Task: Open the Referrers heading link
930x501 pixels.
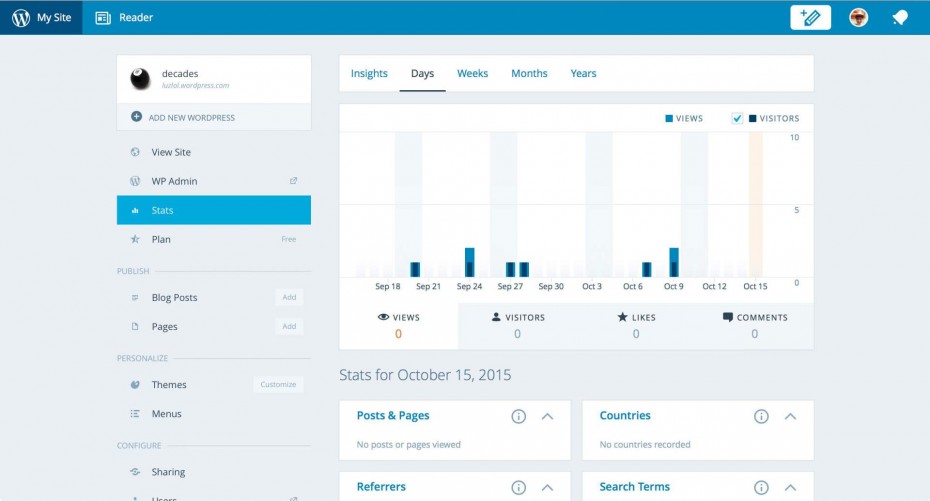Action: click(x=381, y=487)
